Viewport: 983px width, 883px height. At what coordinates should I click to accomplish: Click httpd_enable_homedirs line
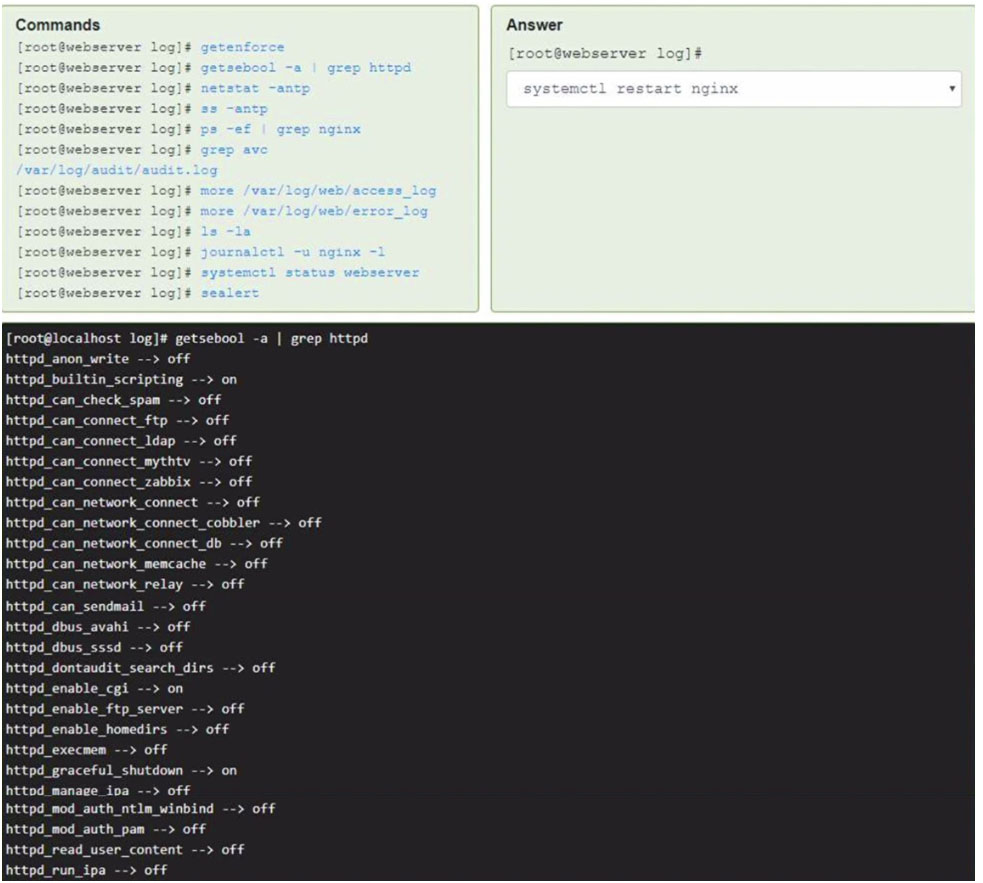click(117, 729)
